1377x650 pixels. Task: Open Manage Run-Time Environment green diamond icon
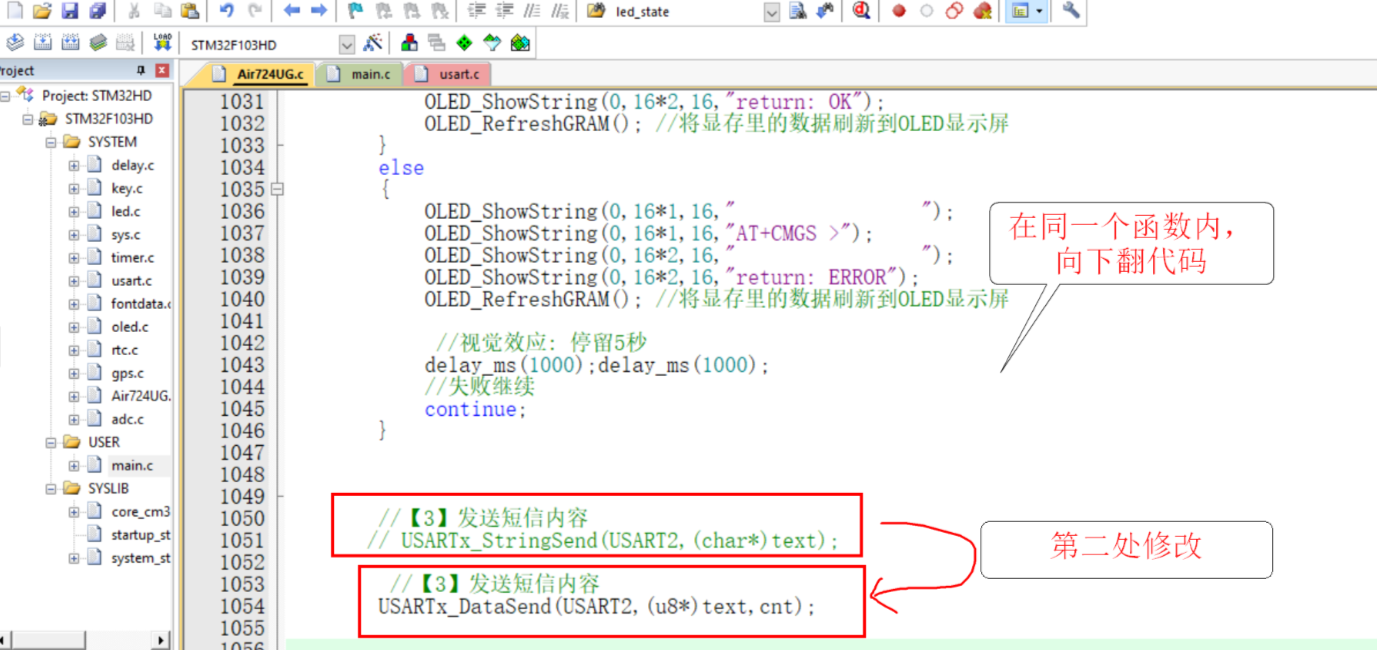[464, 43]
